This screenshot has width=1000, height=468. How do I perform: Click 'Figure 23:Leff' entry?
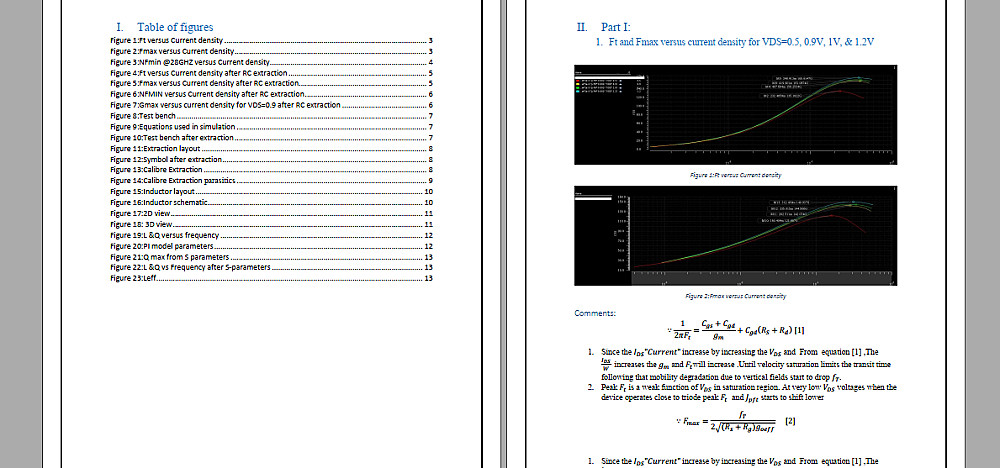tap(272, 278)
